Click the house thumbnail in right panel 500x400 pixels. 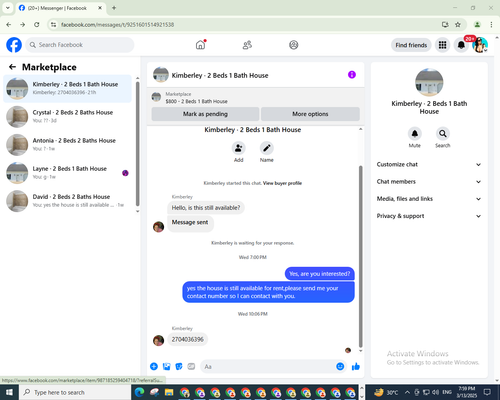tap(429, 82)
